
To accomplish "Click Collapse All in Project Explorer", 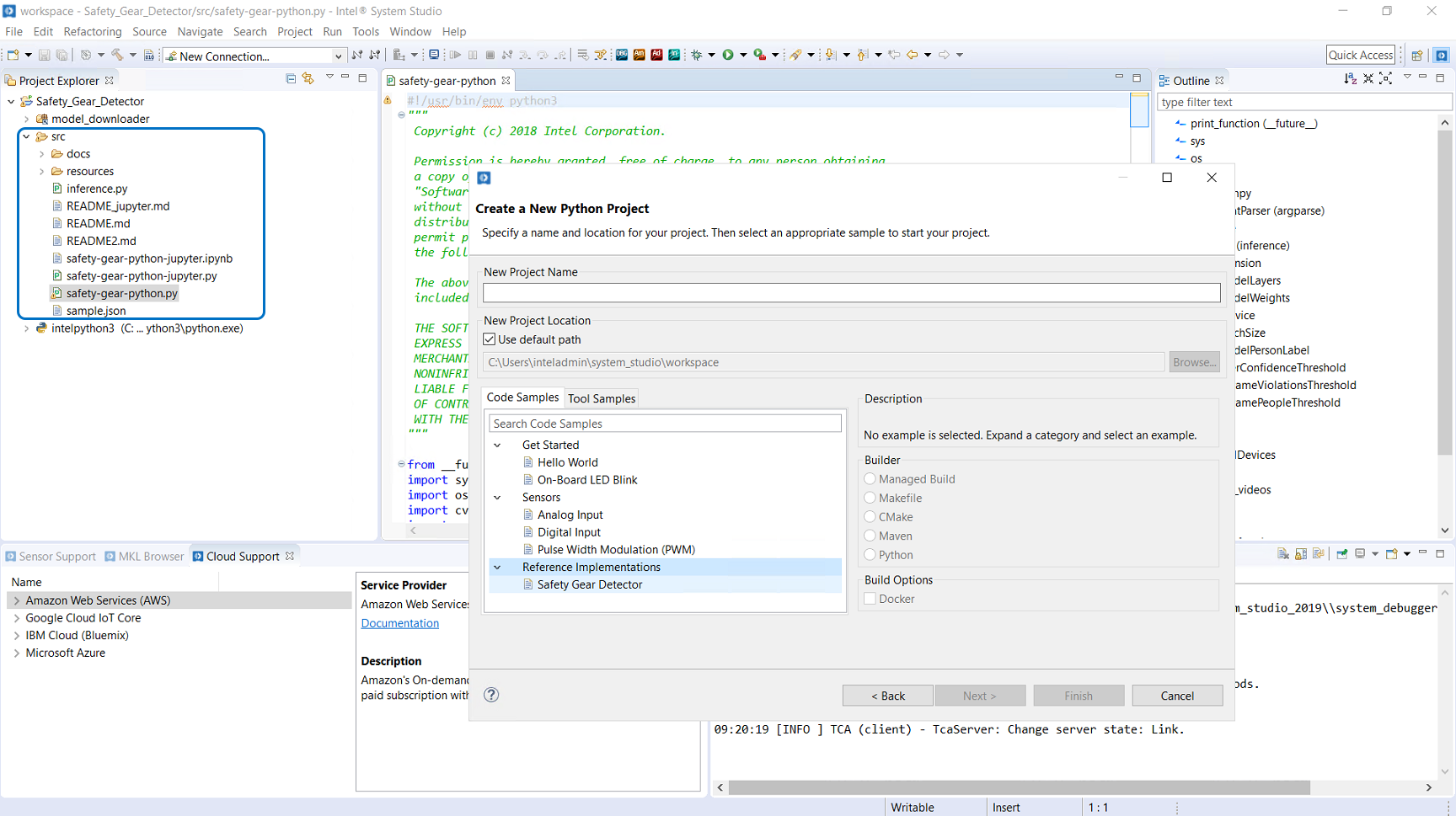I will pos(291,78).
